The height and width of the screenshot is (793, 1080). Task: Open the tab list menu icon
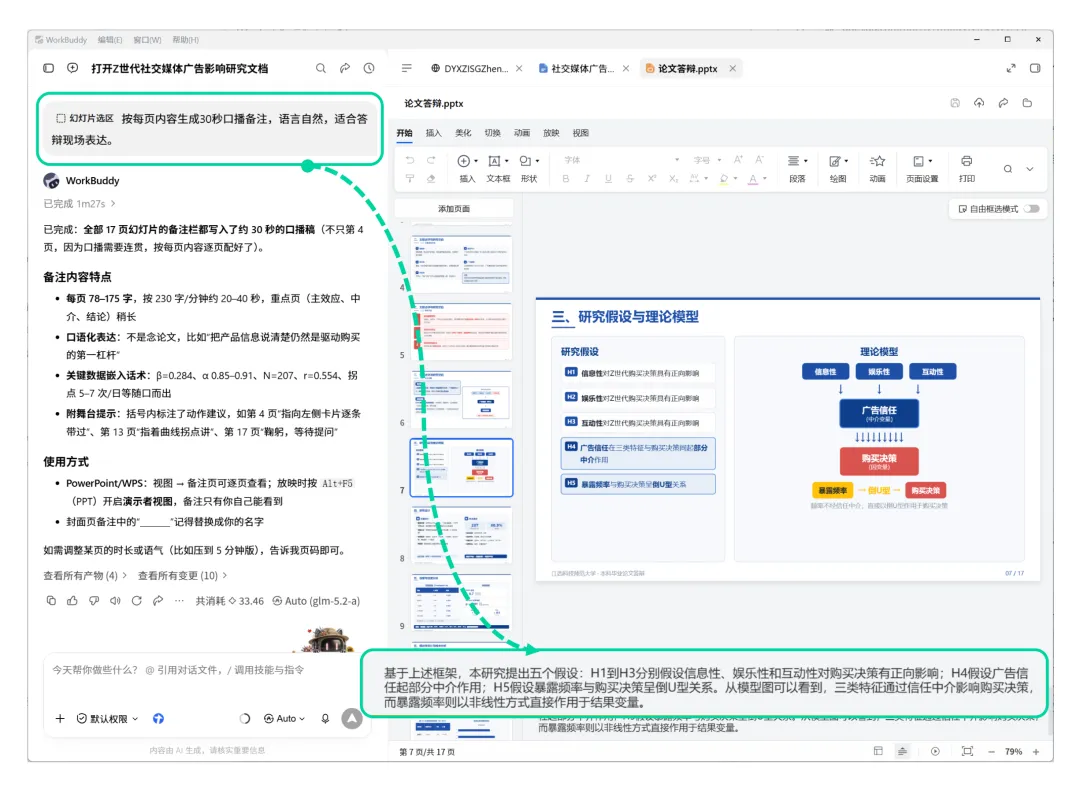(x=406, y=68)
